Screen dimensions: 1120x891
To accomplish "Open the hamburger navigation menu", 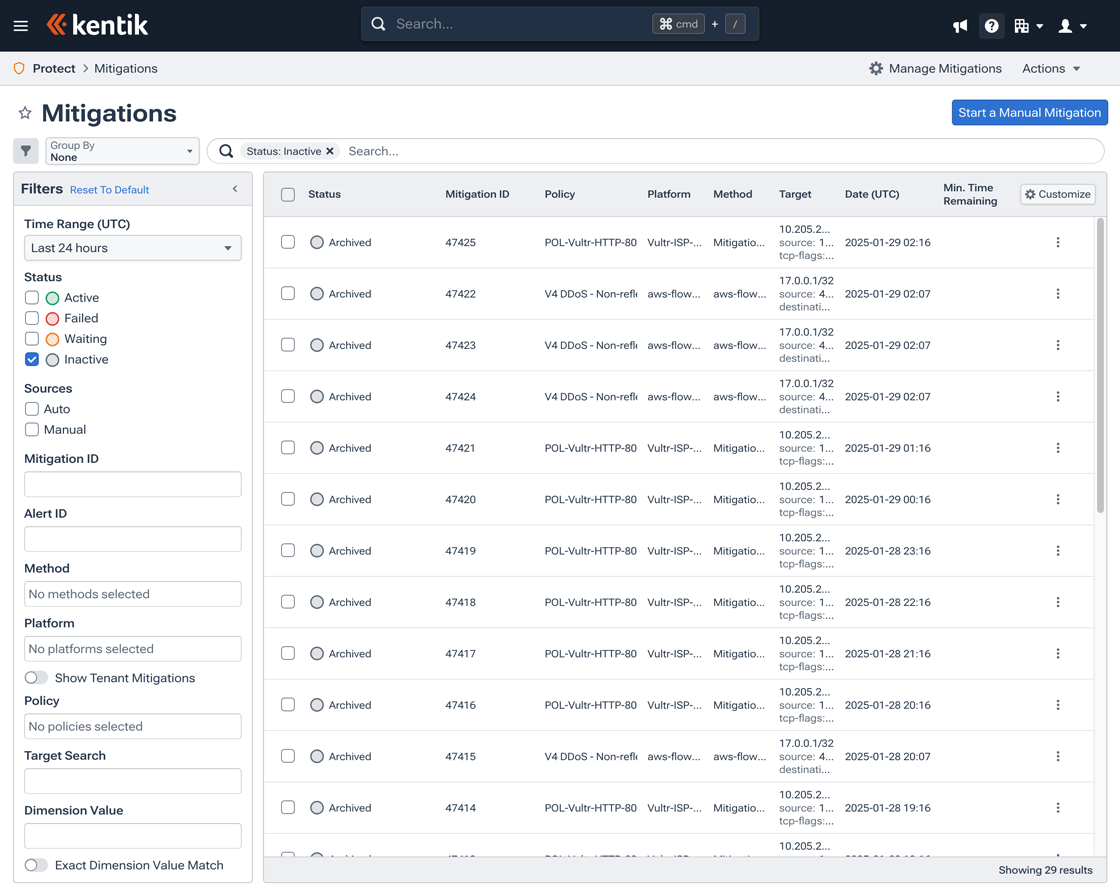I will tap(21, 25).
